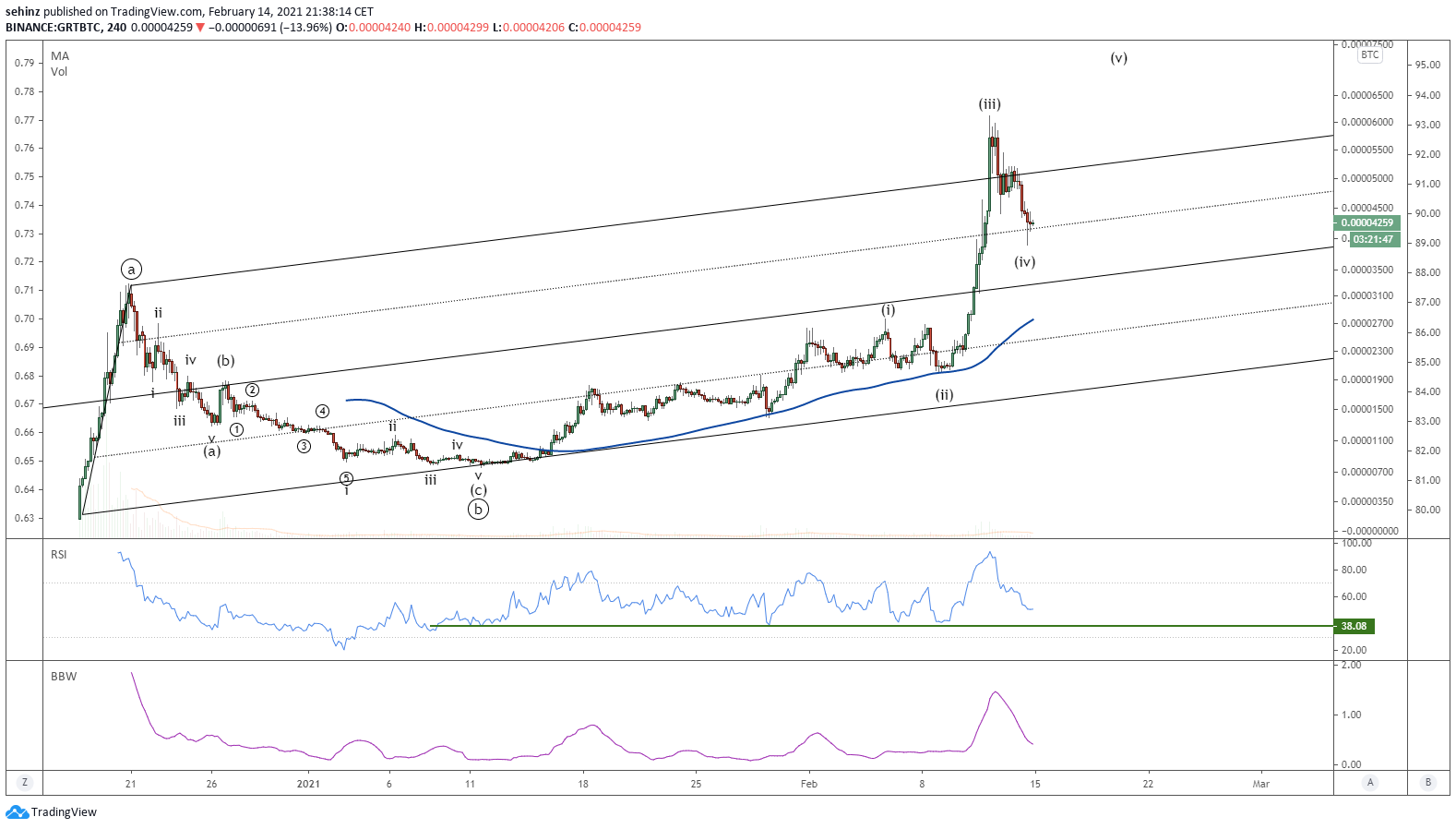This screenshot has height=829, width=1456.
Task: Click the '(iii)' wave label at the peak
Action: click(x=990, y=104)
